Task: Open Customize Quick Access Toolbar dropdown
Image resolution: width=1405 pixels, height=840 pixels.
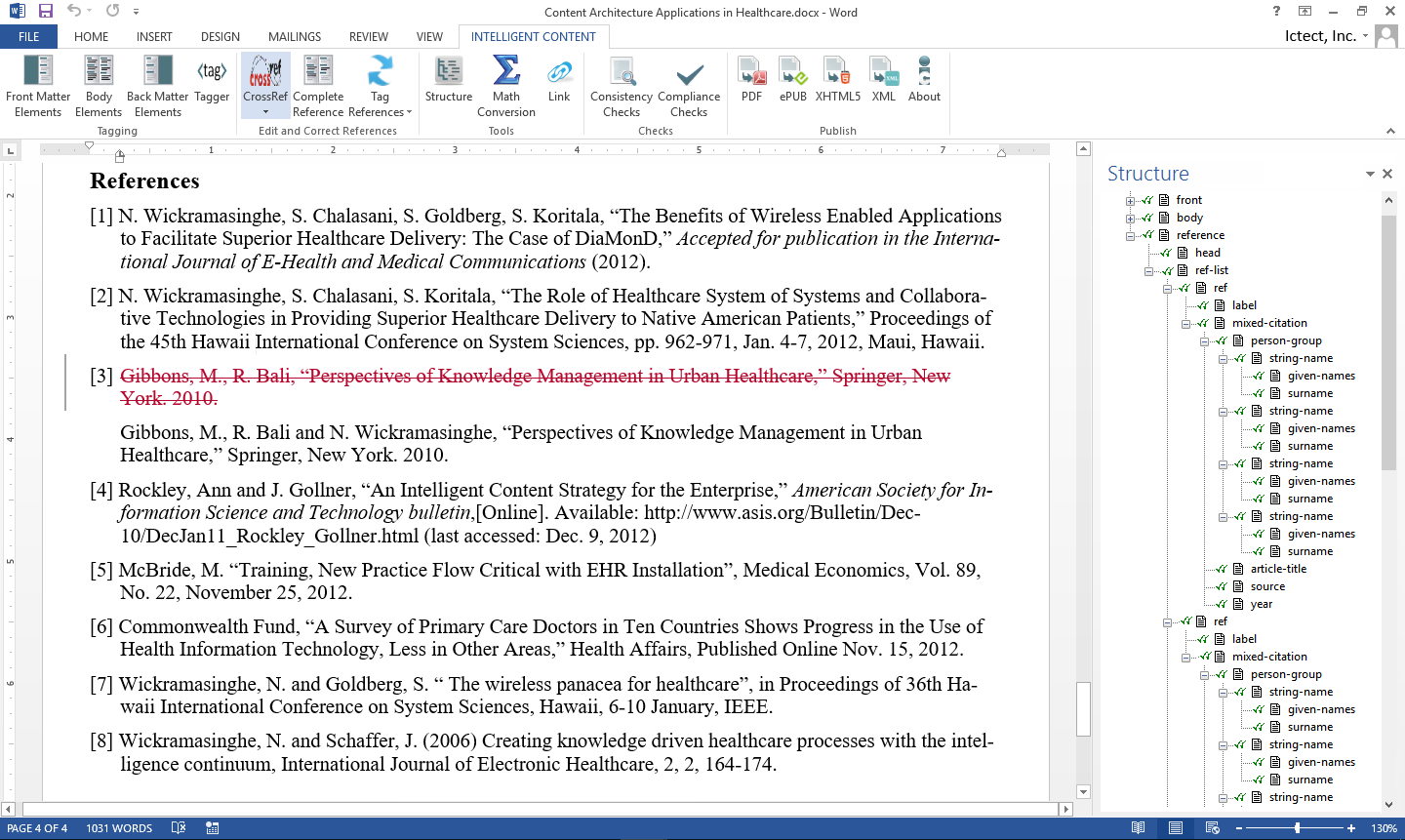Action: [x=136, y=12]
